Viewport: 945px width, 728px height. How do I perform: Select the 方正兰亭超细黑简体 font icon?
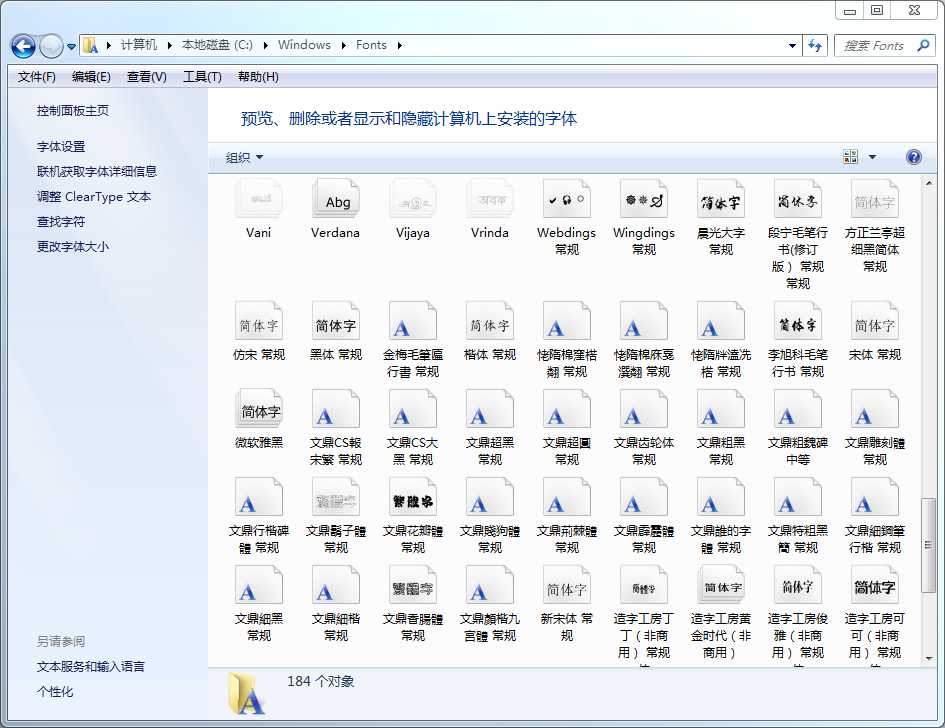[874, 199]
